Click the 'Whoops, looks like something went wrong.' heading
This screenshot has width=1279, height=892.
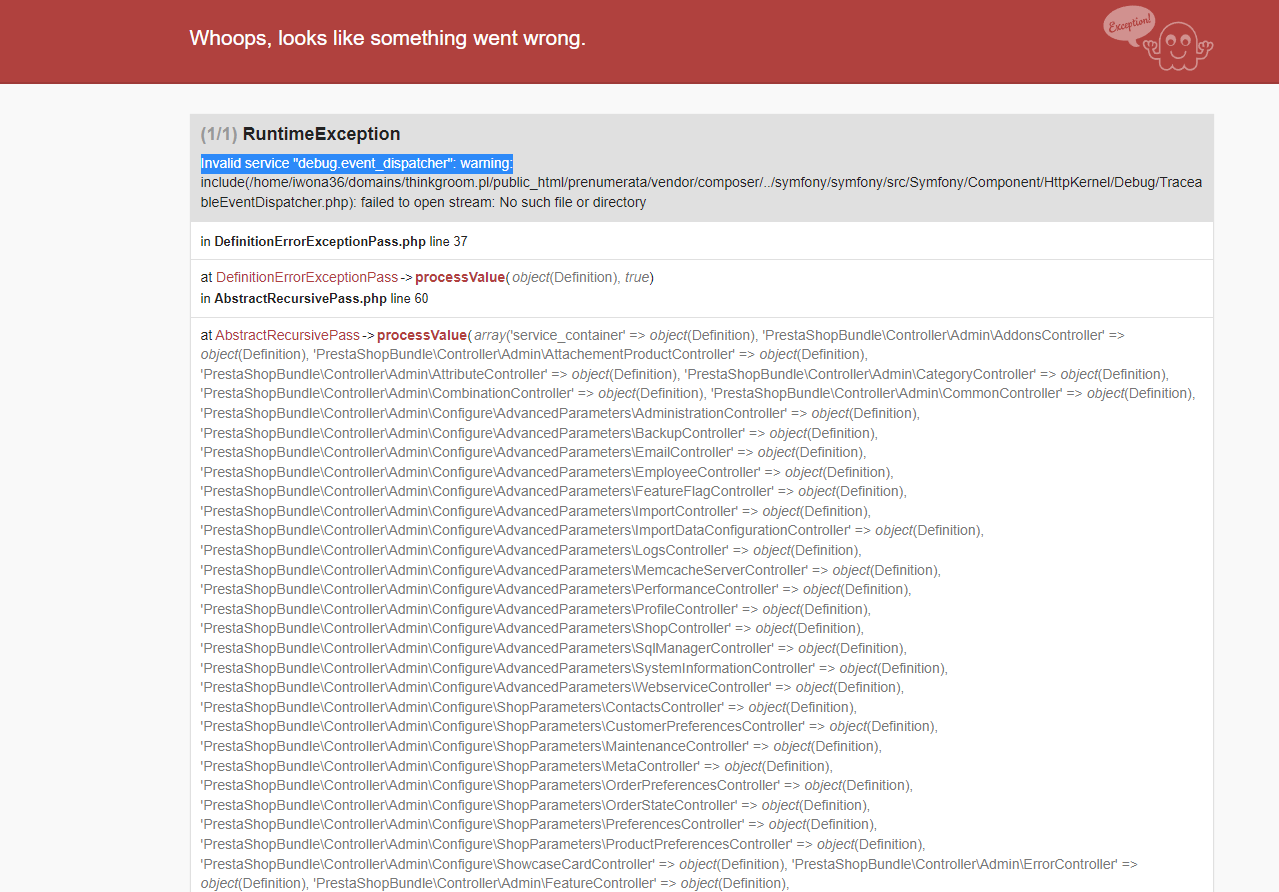[x=387, y=38]
